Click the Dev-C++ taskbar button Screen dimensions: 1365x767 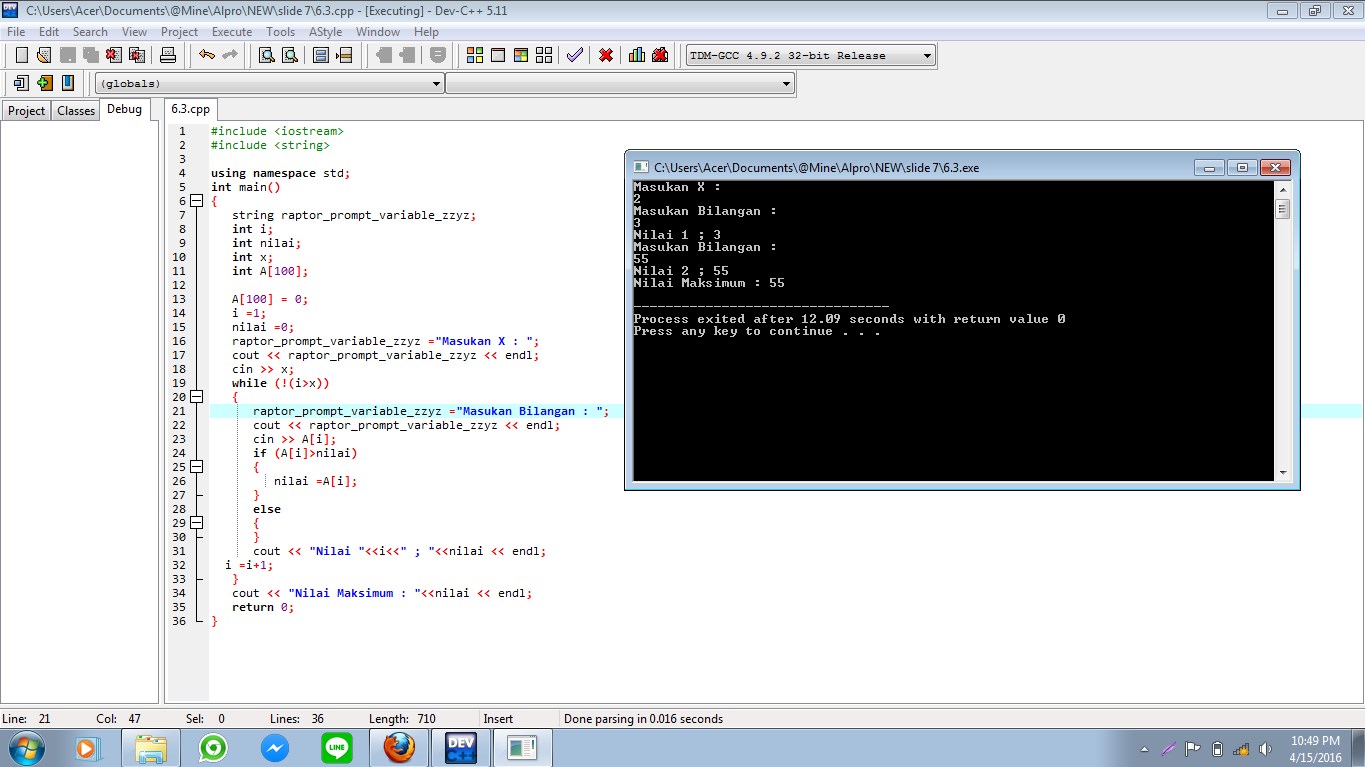(460, 747)
